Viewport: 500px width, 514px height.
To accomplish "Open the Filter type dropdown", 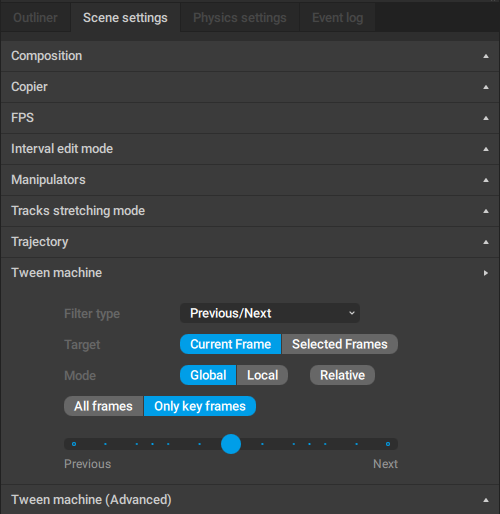I will (270, 313).
